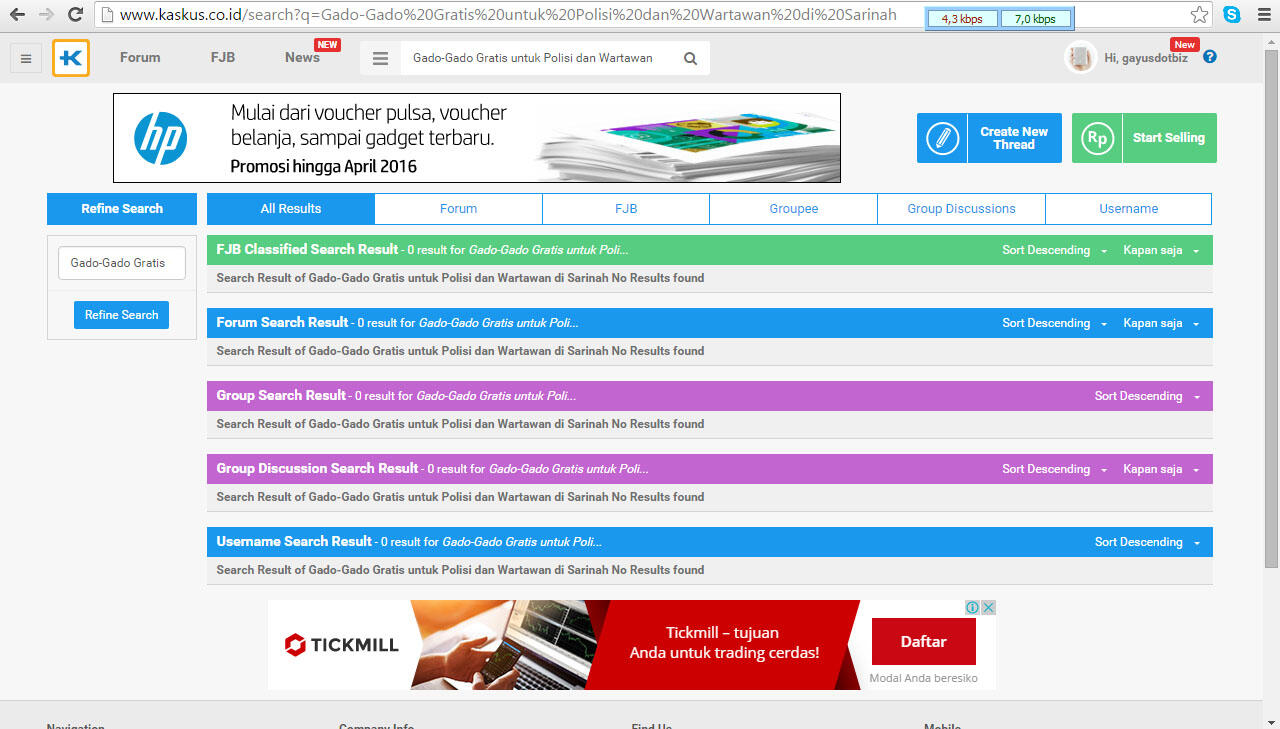Screen dimensions: 1280x729
Task: Open the FJB menu
Action: pyautogui.click(x=223, y=58)
